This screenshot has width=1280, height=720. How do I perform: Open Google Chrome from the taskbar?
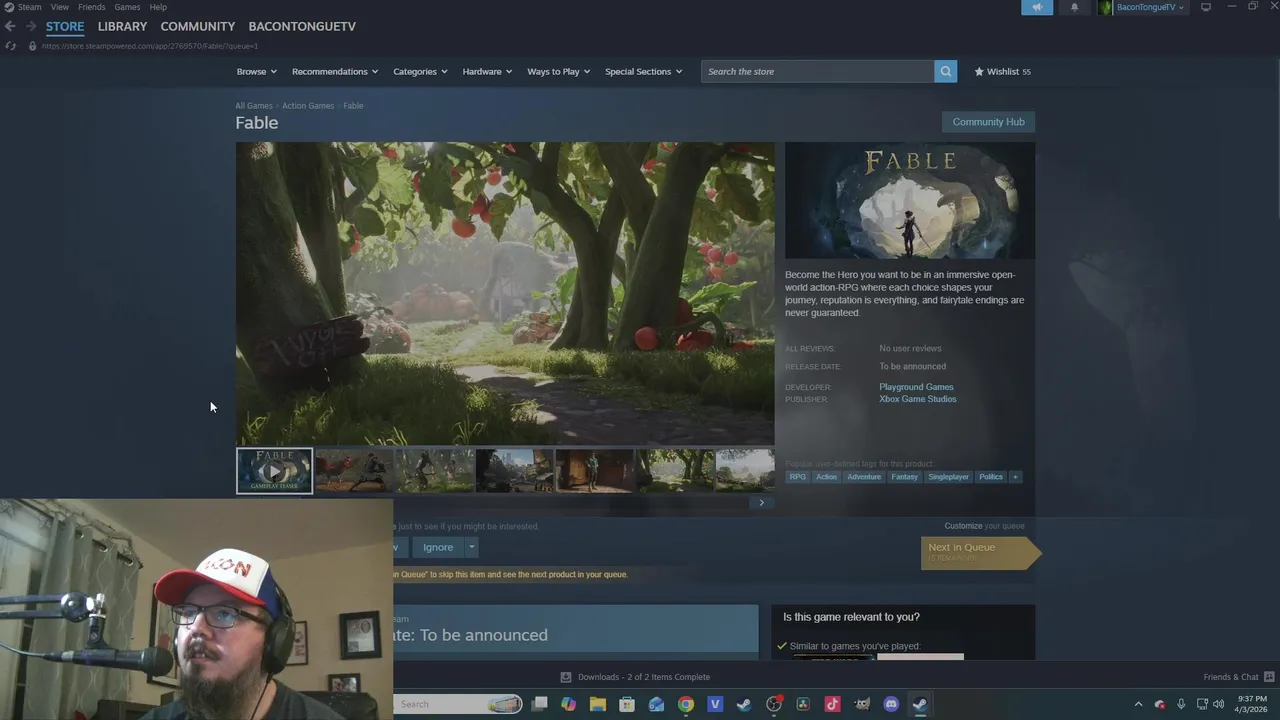pyautogui.click(x=686, y=704)
